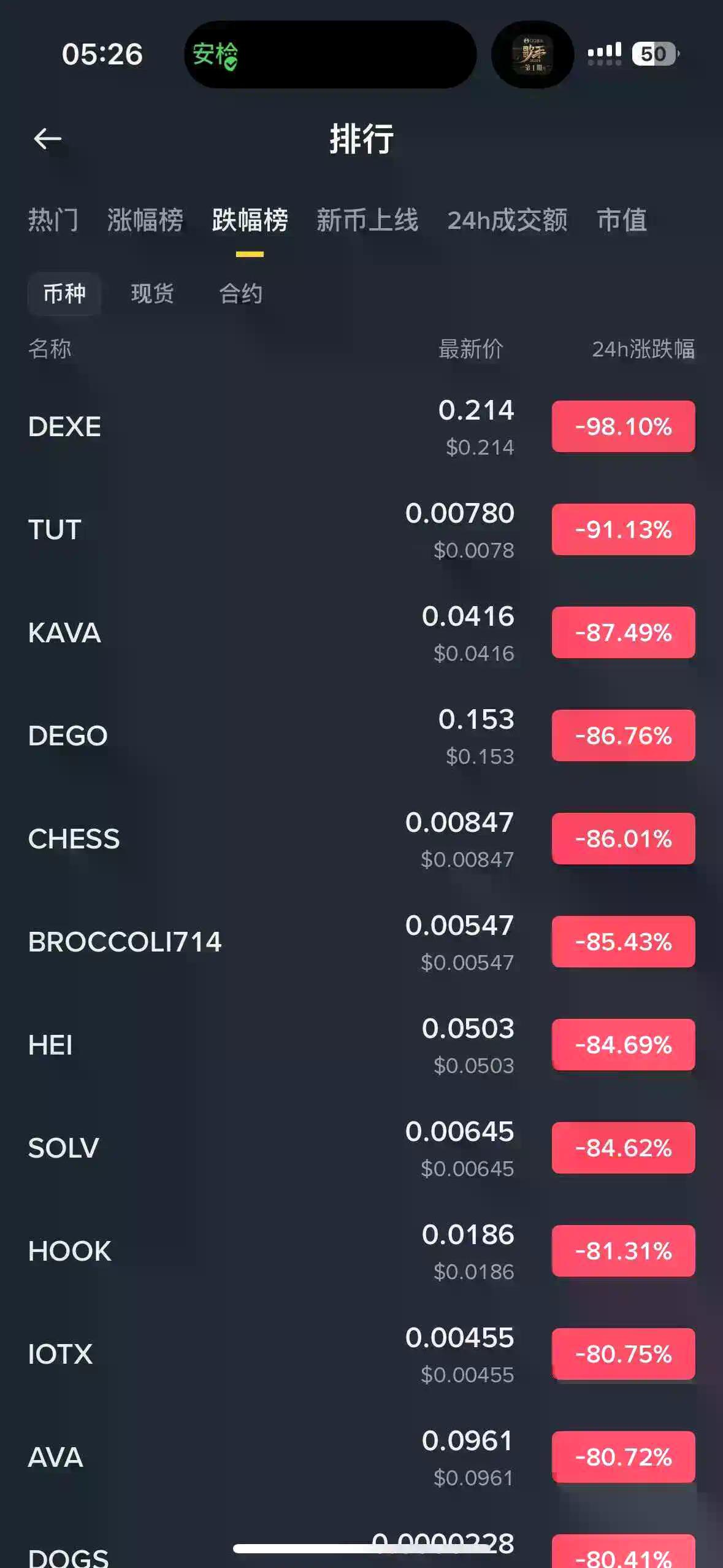Tap the 安检 security indicator in the status pill
723x1568 pixels.
(x=215, y=55)
